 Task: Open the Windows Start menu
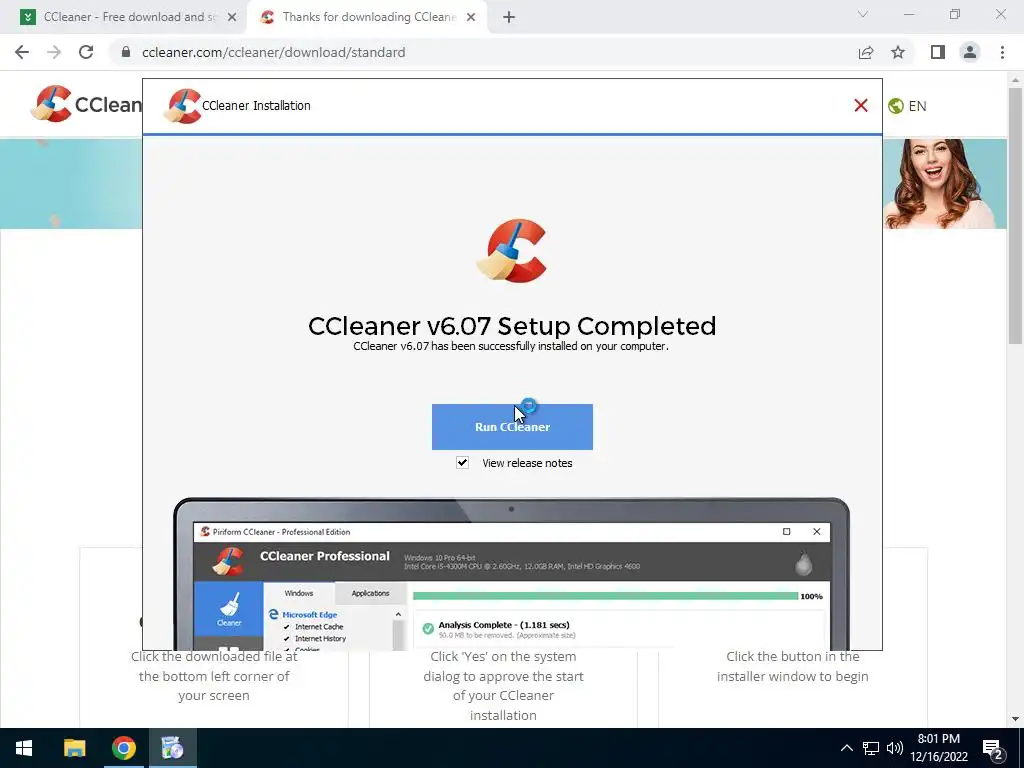point(24,748)
